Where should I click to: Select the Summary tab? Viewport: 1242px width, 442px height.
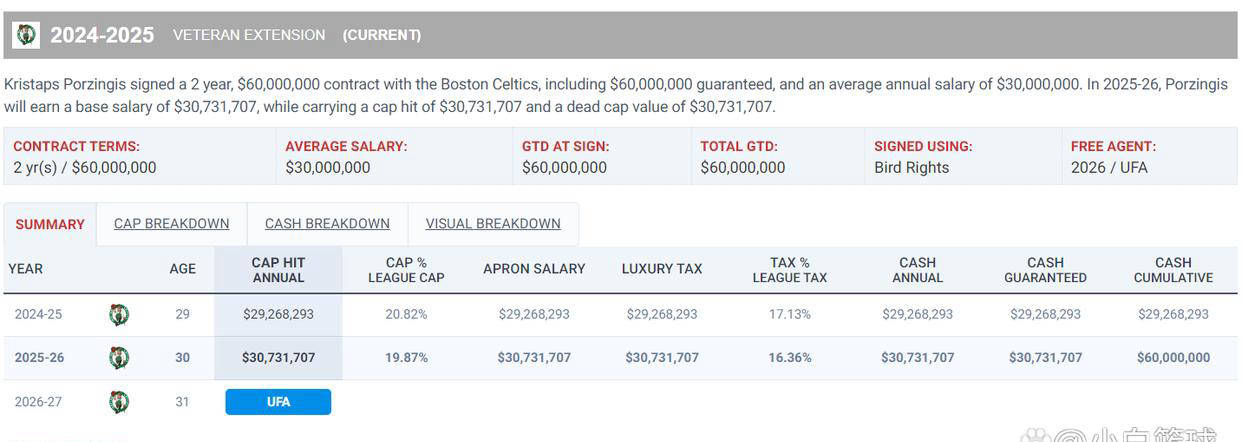tap(50, 225)
